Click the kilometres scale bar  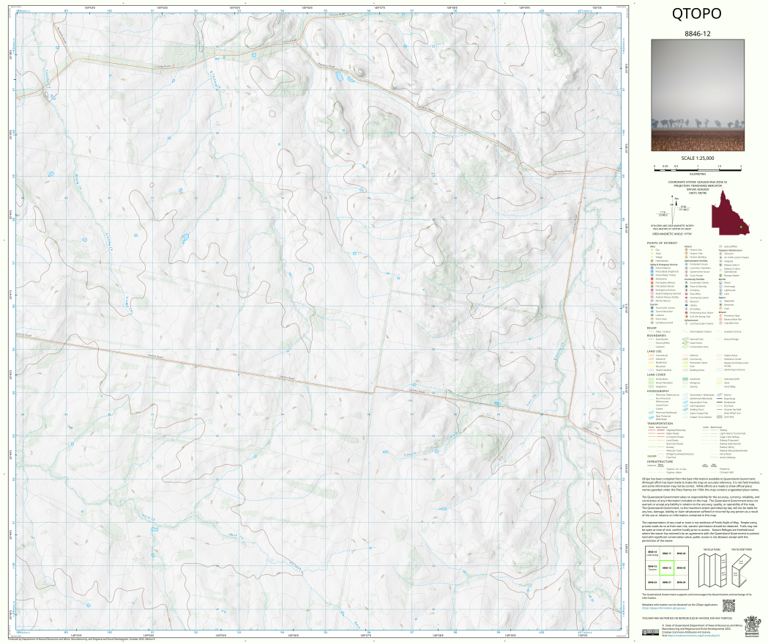pyautogui.click(x=697, y=168)
